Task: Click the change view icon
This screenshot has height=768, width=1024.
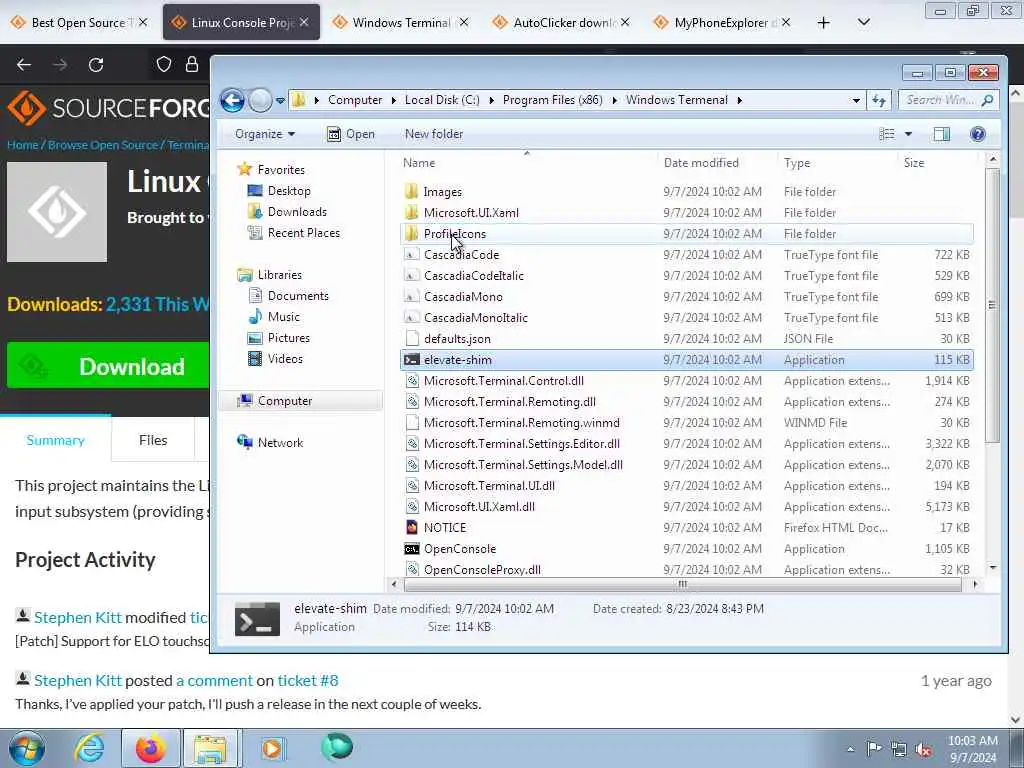Action: (887, 134)
